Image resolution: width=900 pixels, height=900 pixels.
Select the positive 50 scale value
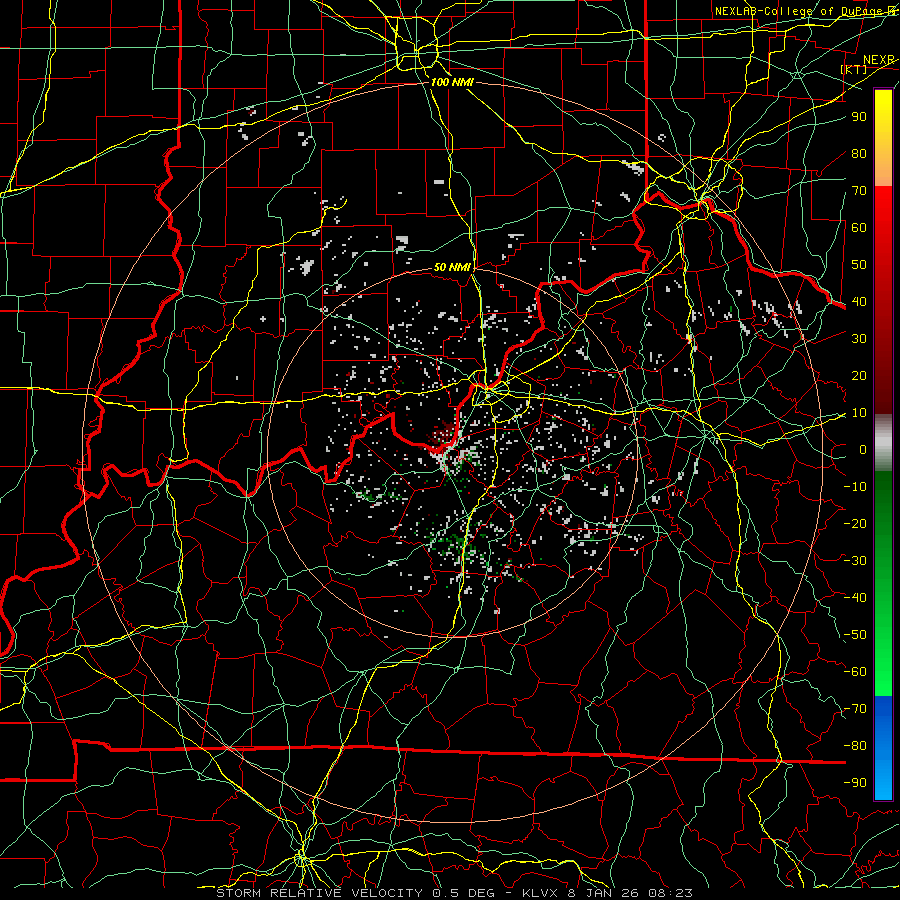point(859,265)
